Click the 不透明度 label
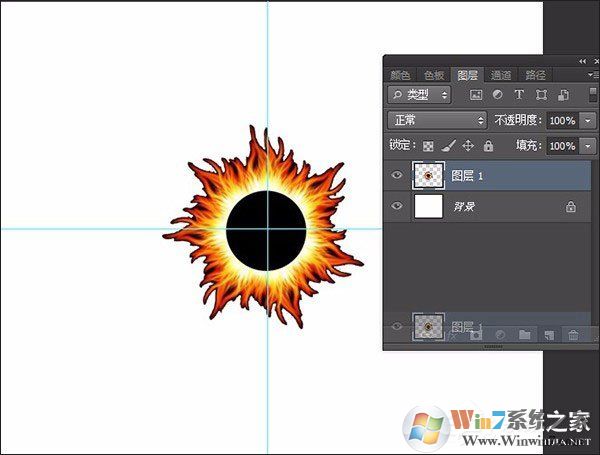 coord(518,121)
